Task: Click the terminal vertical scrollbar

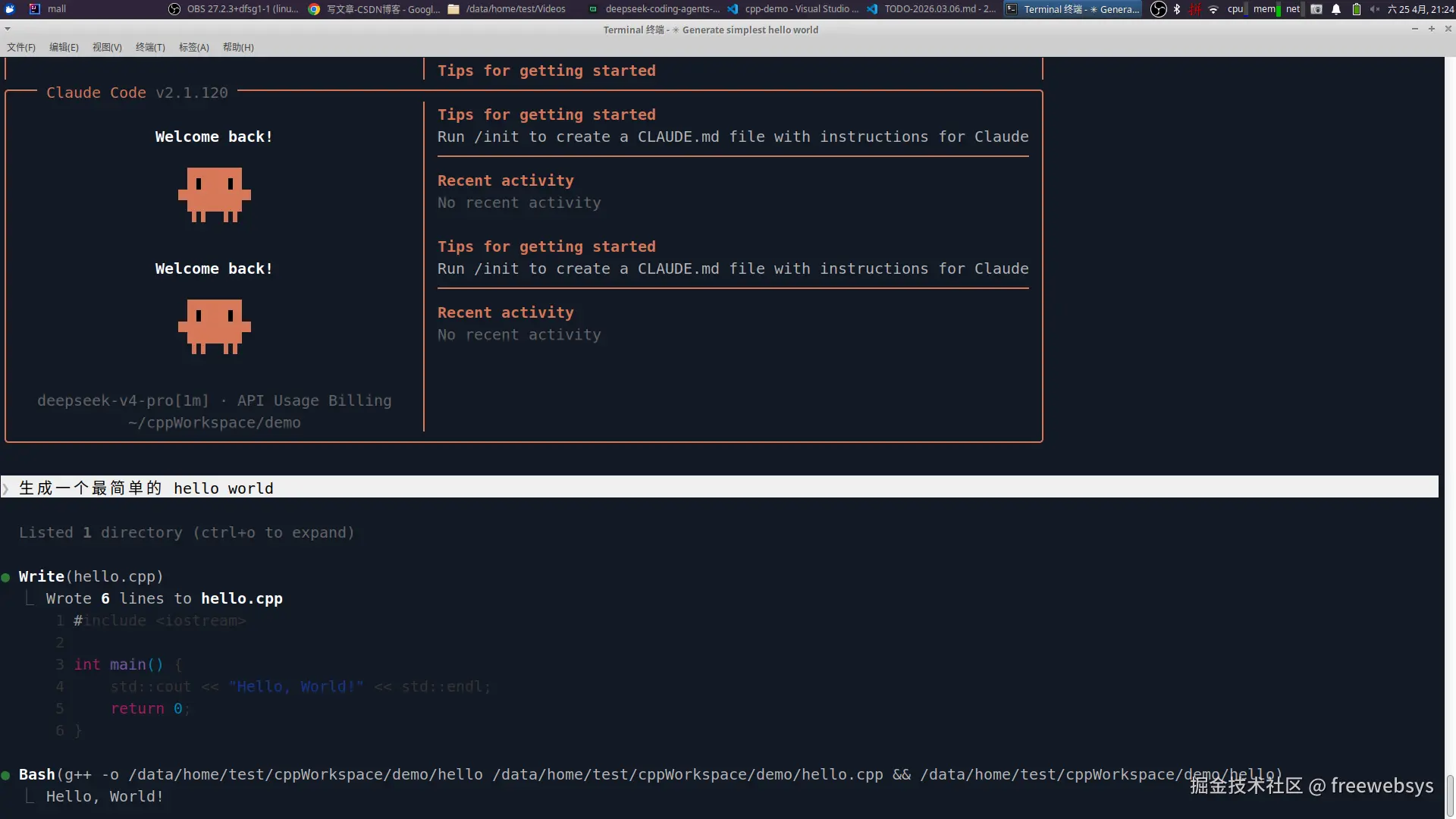Action: point(1449,795)
